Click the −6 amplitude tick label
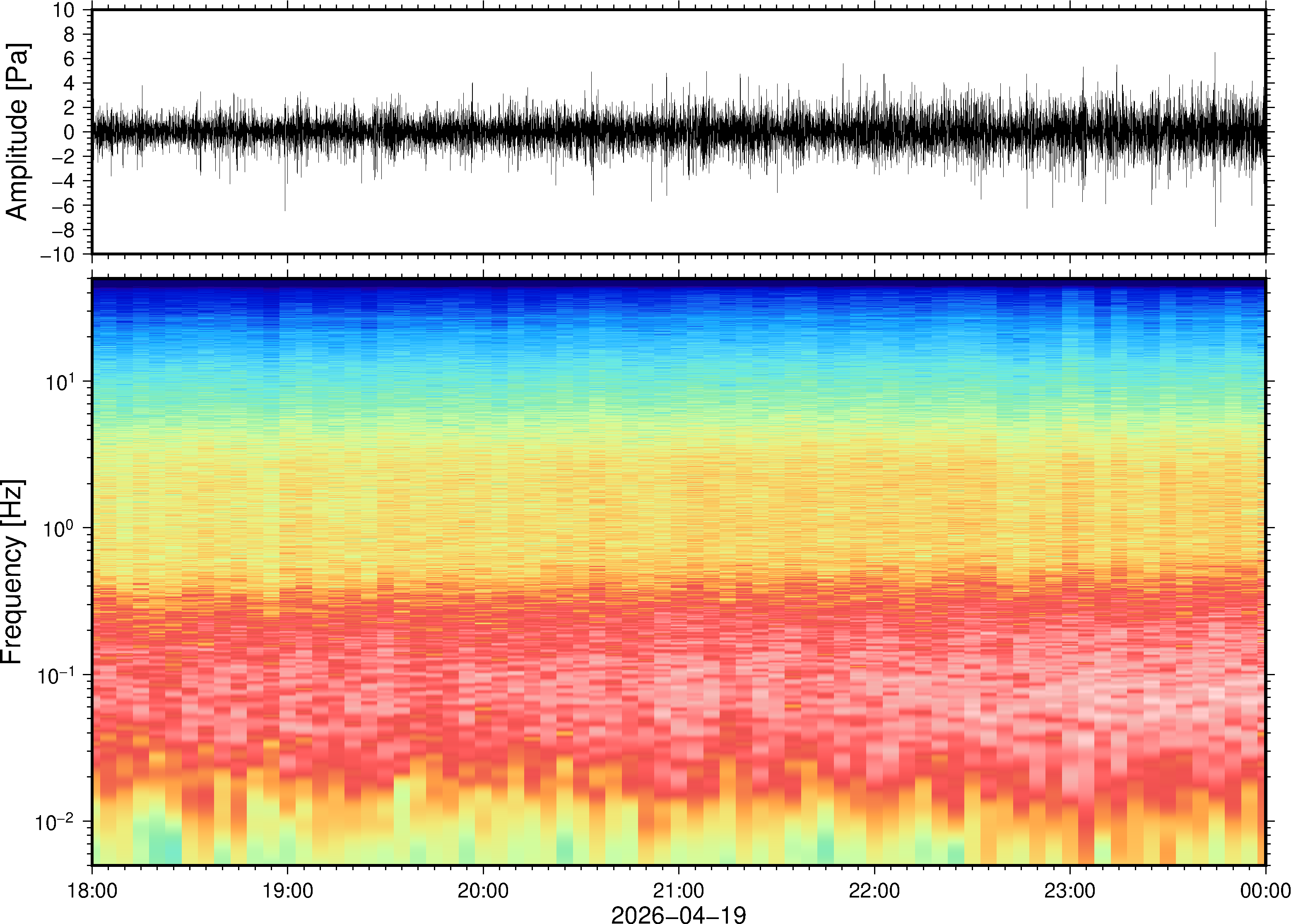Viewport: 1291px width, 924px height. pos(63,206)
